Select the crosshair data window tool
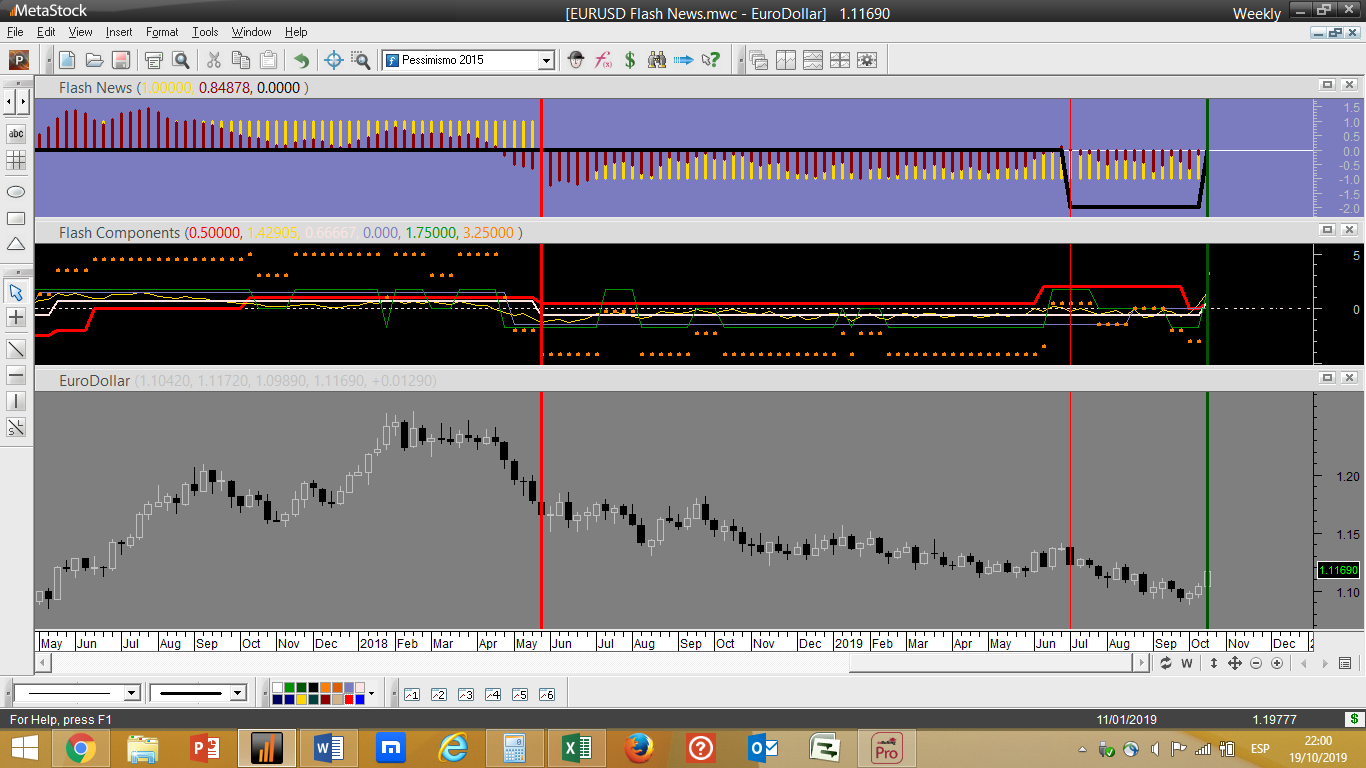Image resolution: width=1366 pixels, height=768 pixels. (x=334, y=60)
